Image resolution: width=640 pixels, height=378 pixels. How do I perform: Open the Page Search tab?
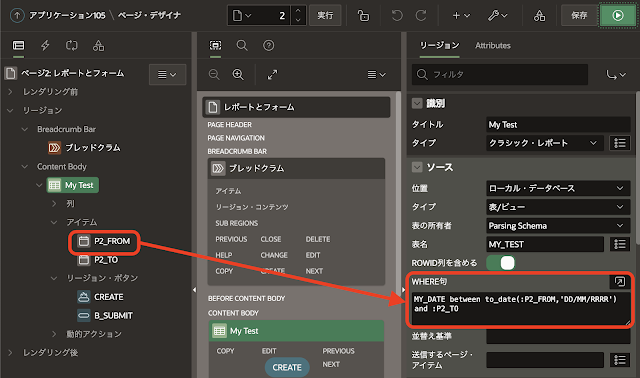pos(242,45)
